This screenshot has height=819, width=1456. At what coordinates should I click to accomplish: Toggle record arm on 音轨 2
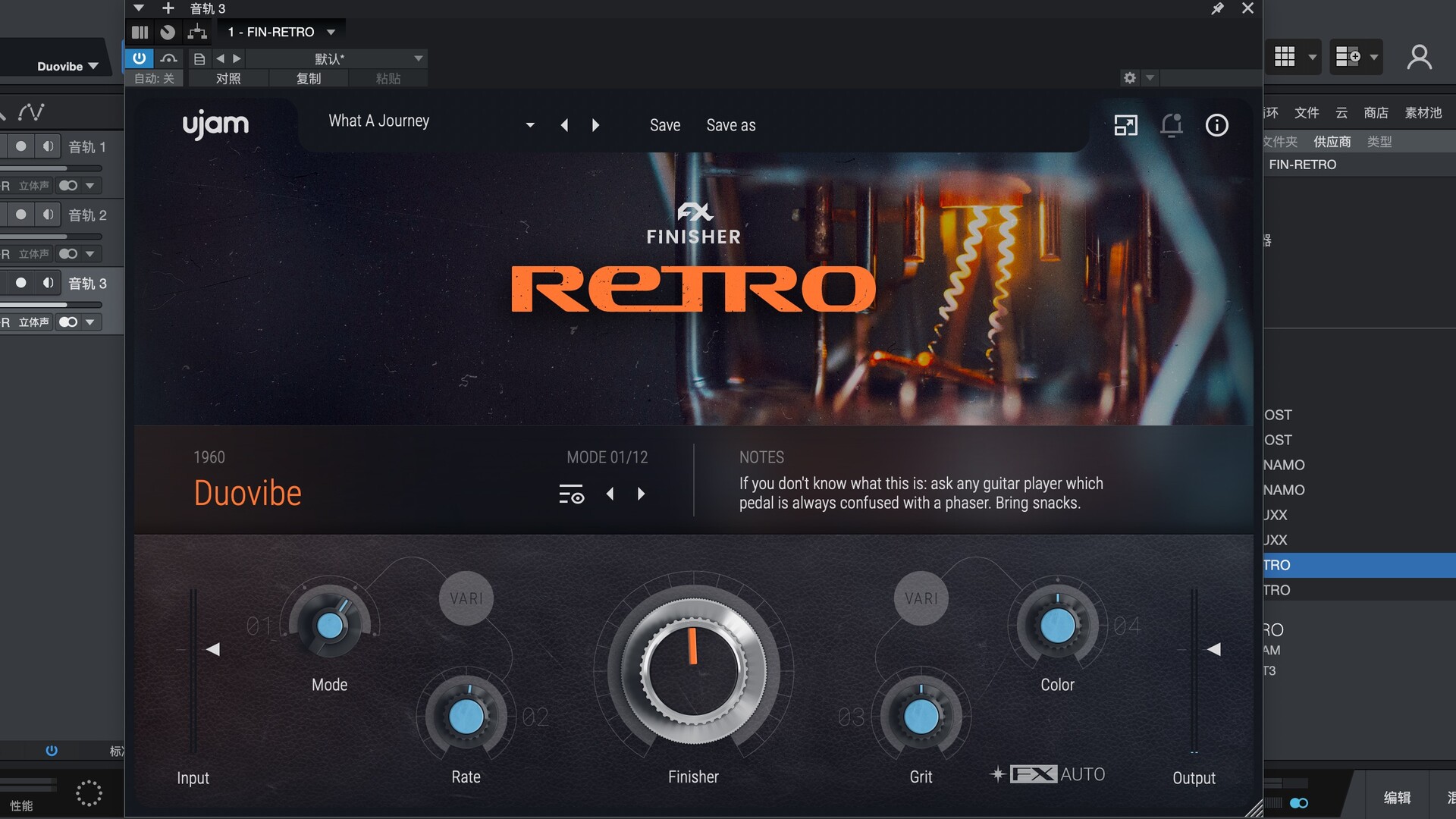(20, 215)
